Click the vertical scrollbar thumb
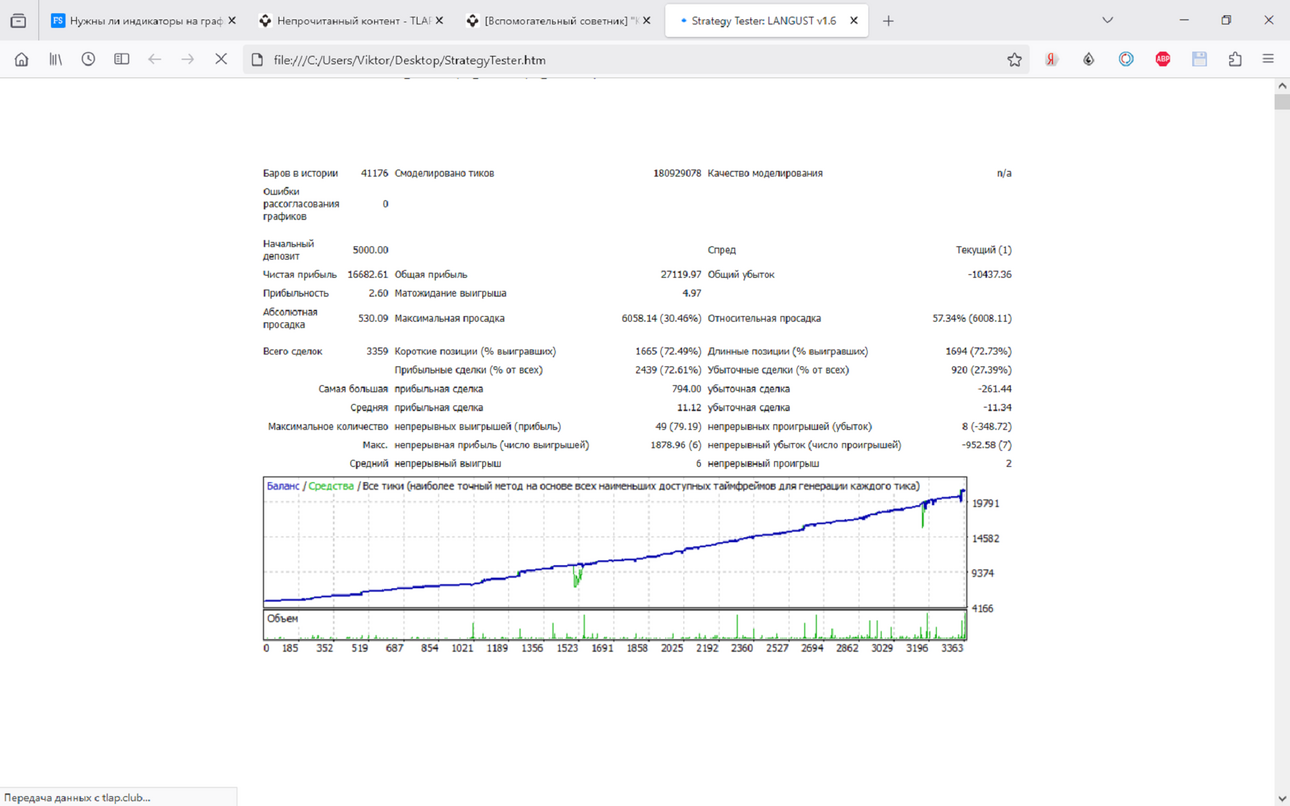Viewport: 1290px width, 806px height. (1281, 102)
